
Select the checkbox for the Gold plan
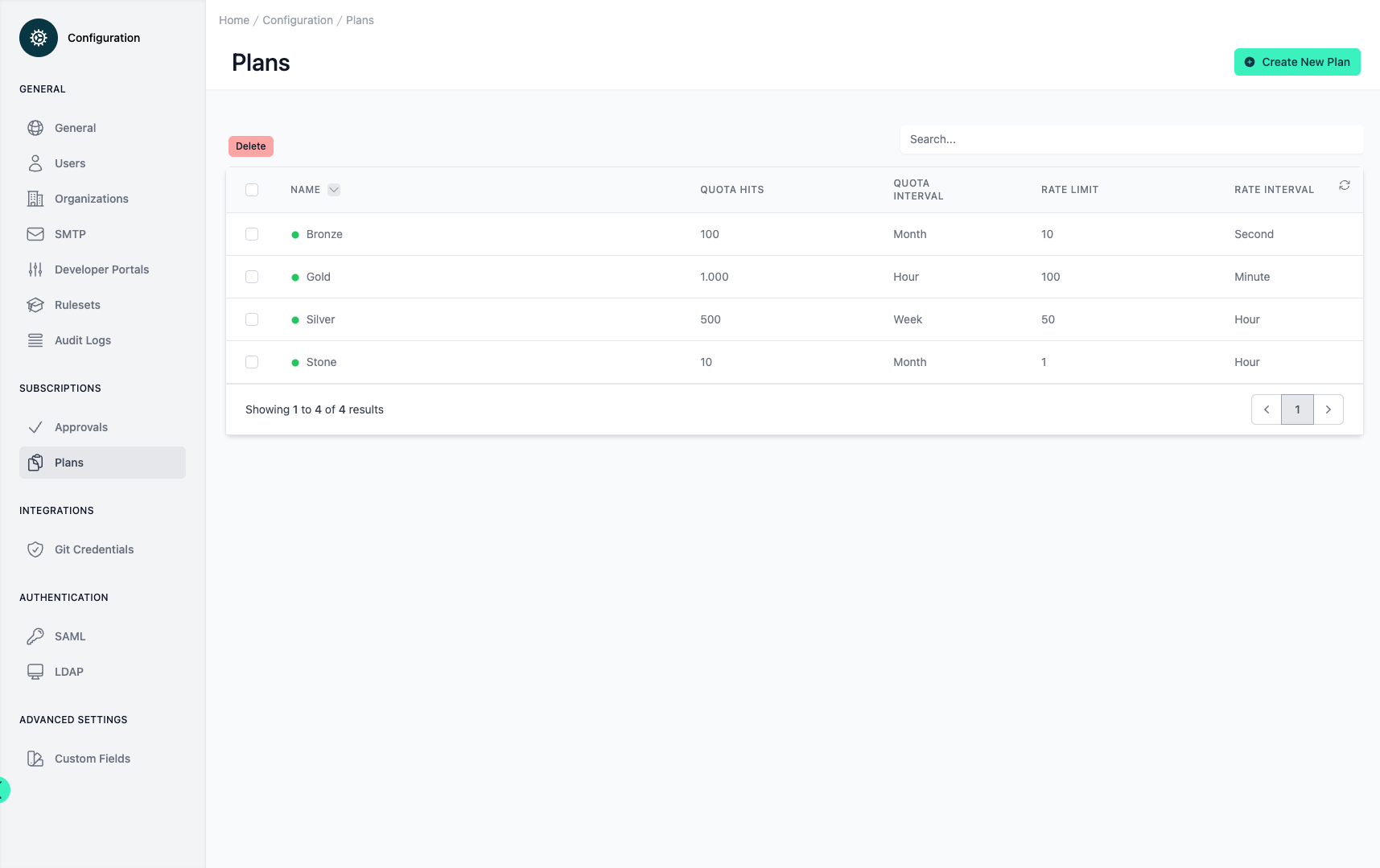click(252, 276)
